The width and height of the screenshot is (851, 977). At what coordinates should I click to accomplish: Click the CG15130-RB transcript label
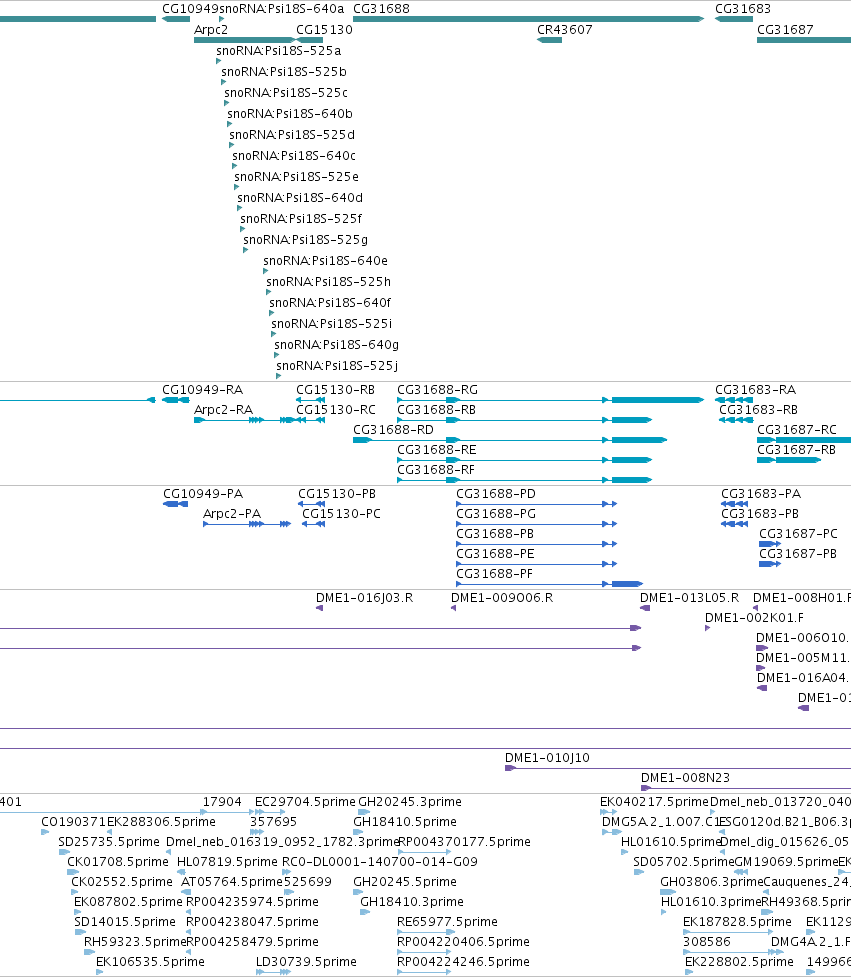[335, 390]
